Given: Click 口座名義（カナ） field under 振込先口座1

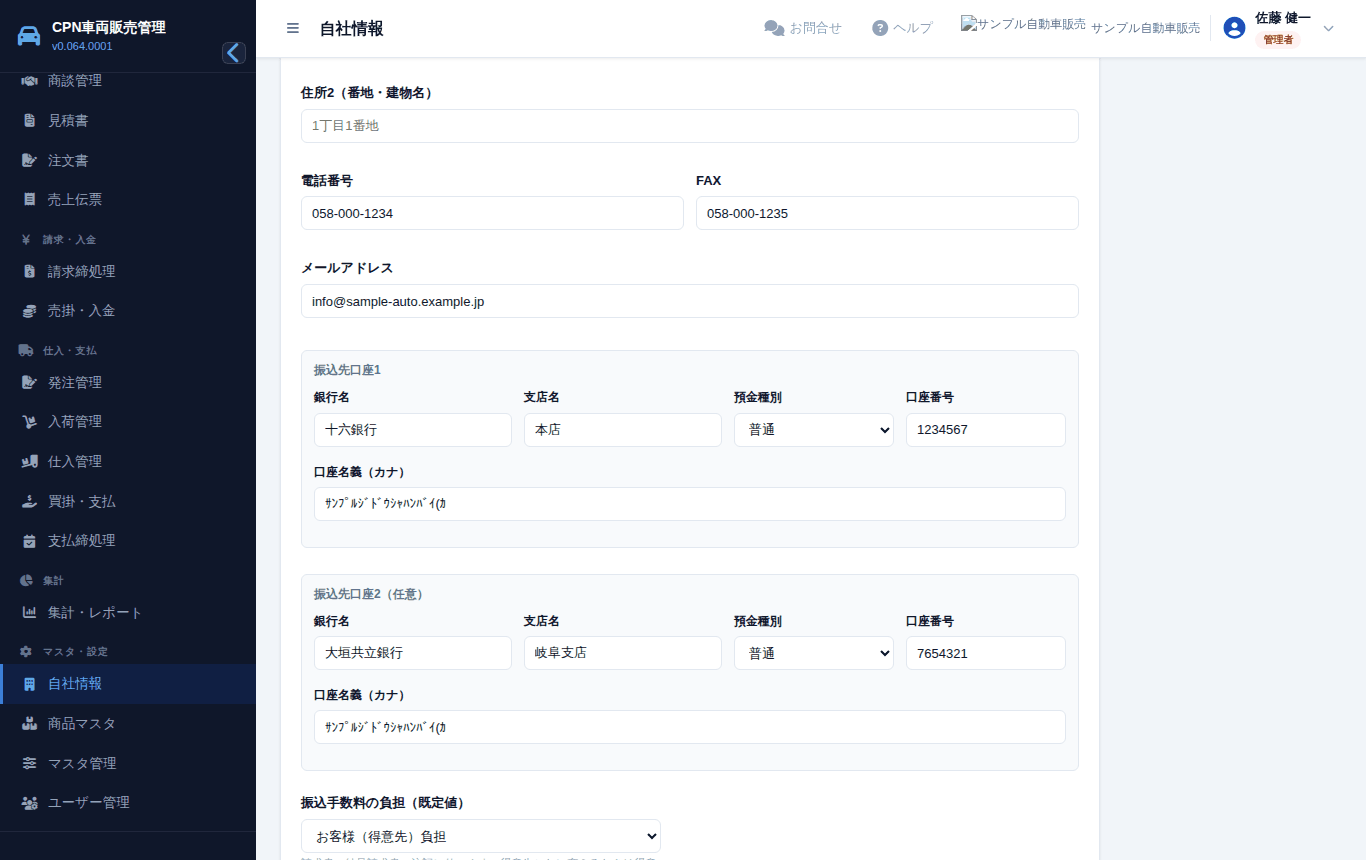Looking at the screenshot, I should click(690, 504).
